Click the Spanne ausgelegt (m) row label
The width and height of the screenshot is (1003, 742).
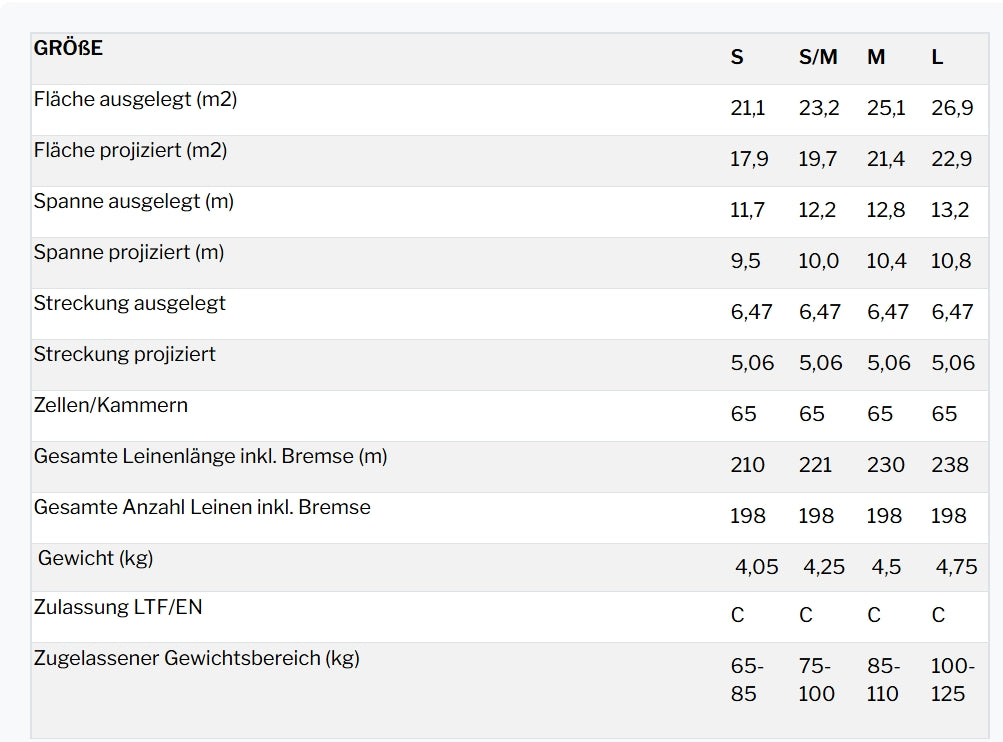click(x=134, y=202)
